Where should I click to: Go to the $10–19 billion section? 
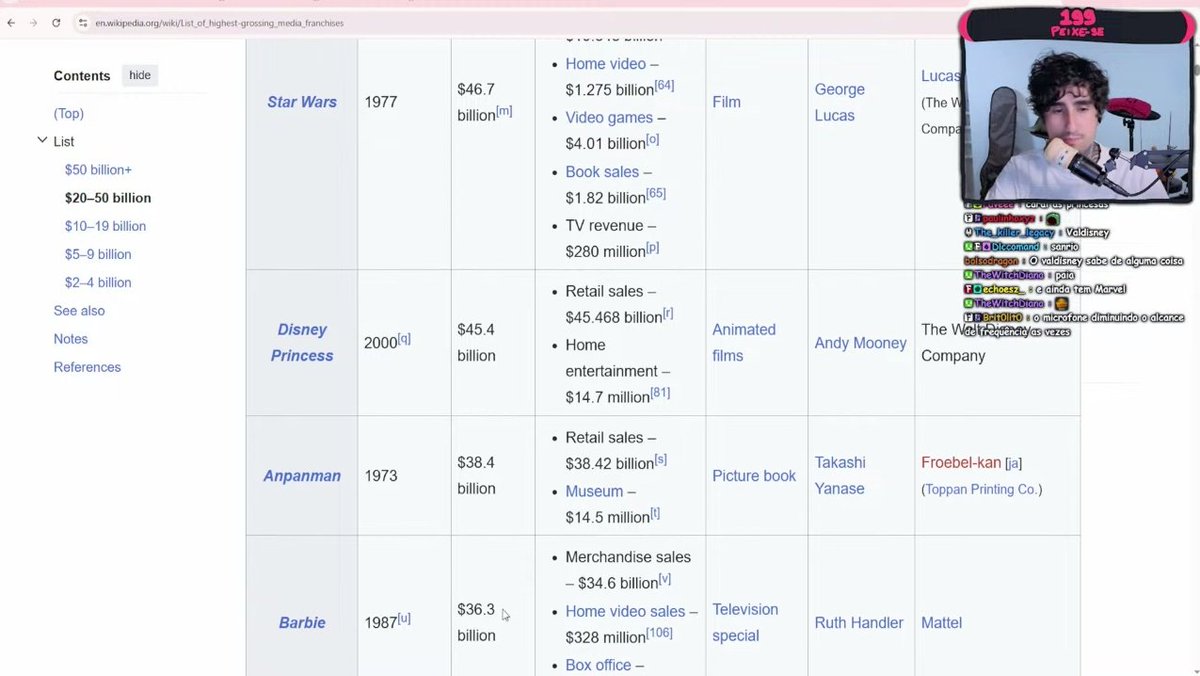click(x=105, y=226)
